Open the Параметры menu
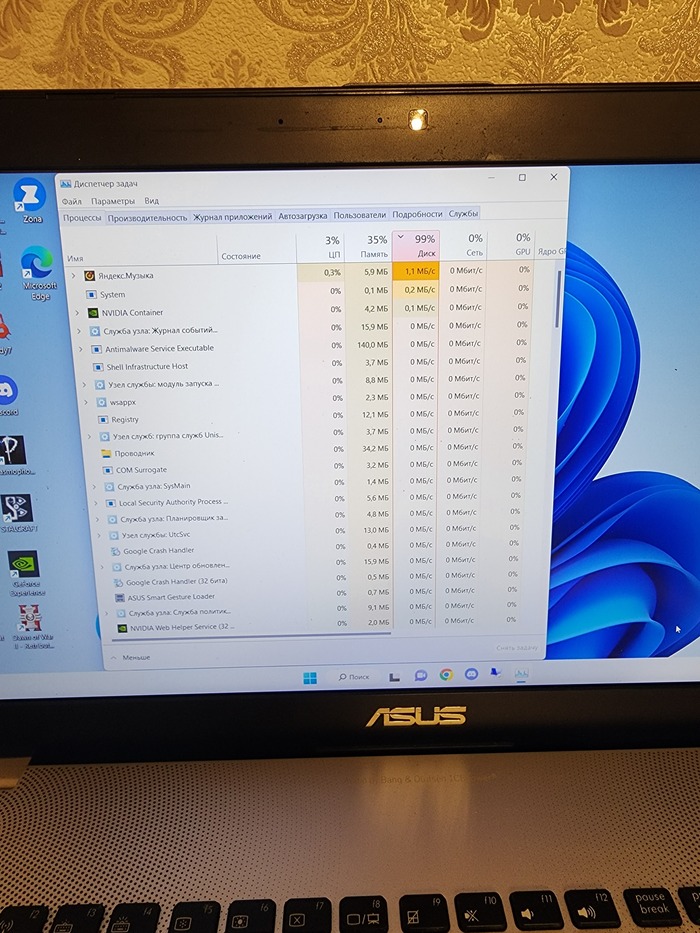700x933 pixels. [x=113, y=201]
